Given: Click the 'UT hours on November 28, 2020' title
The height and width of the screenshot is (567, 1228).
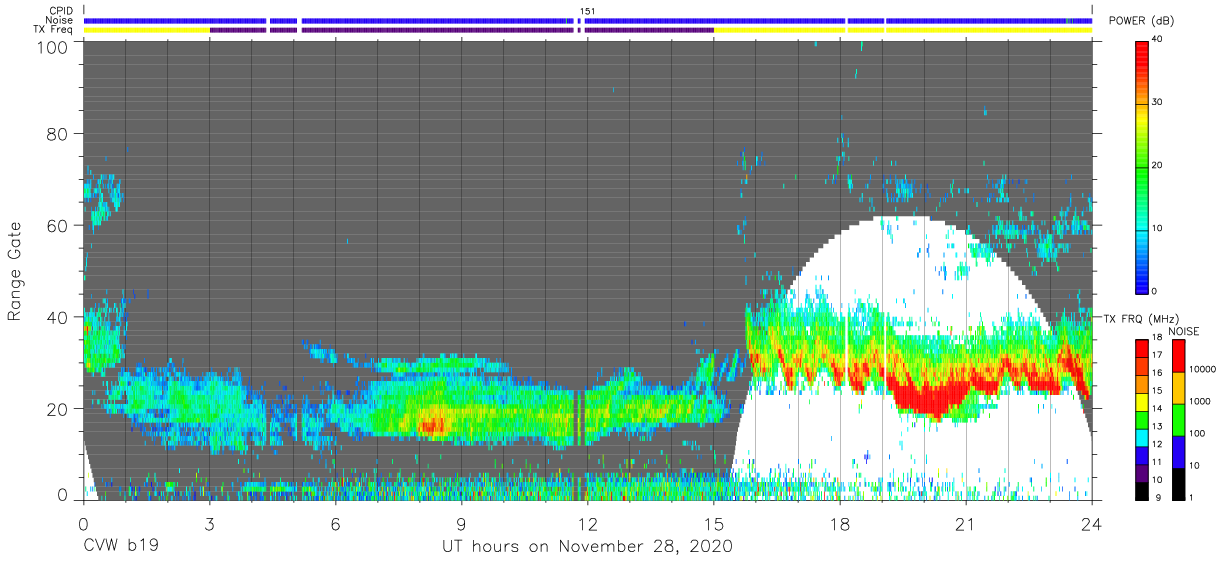Looking at the screenshot, I should pos(588,547).
